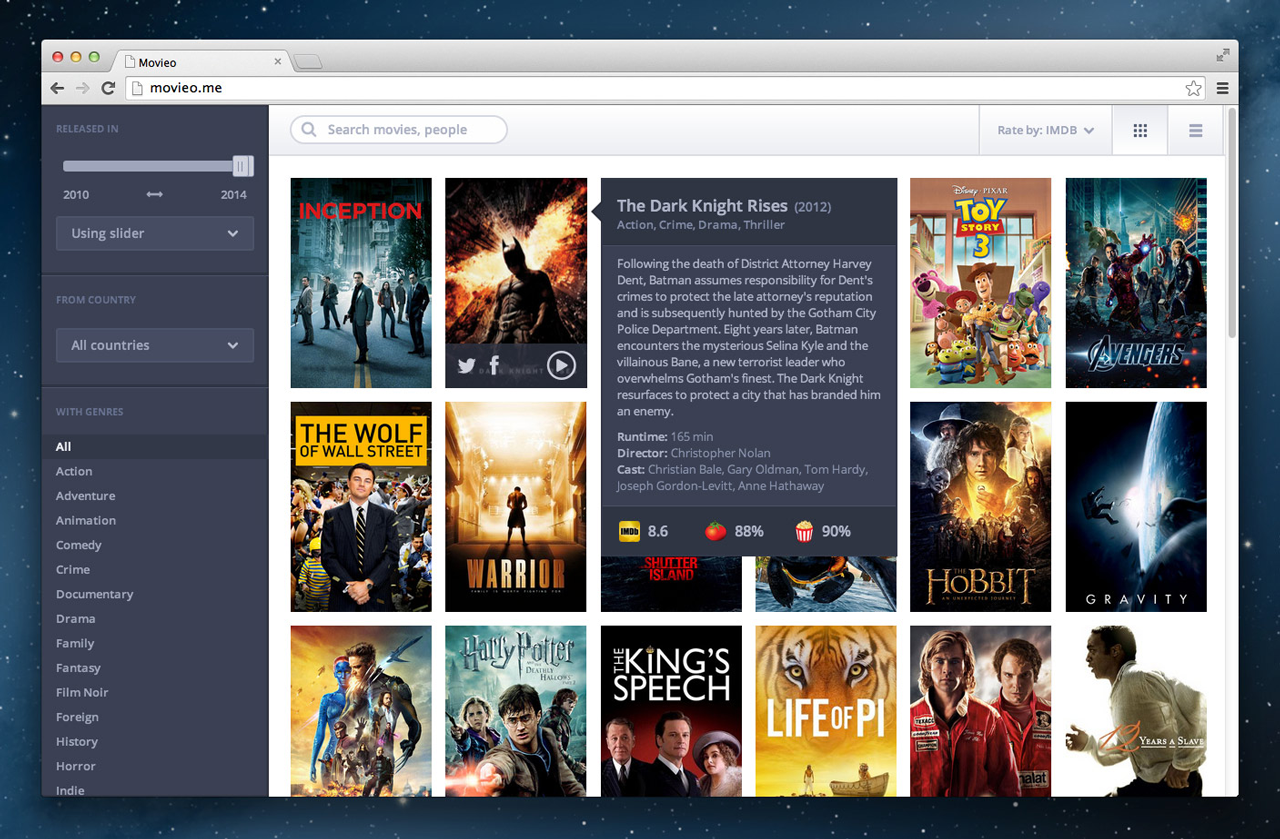Screen dimensions: 1280x839
Task: Filter movies by Documentary genre
Action: tap(94, 594)
